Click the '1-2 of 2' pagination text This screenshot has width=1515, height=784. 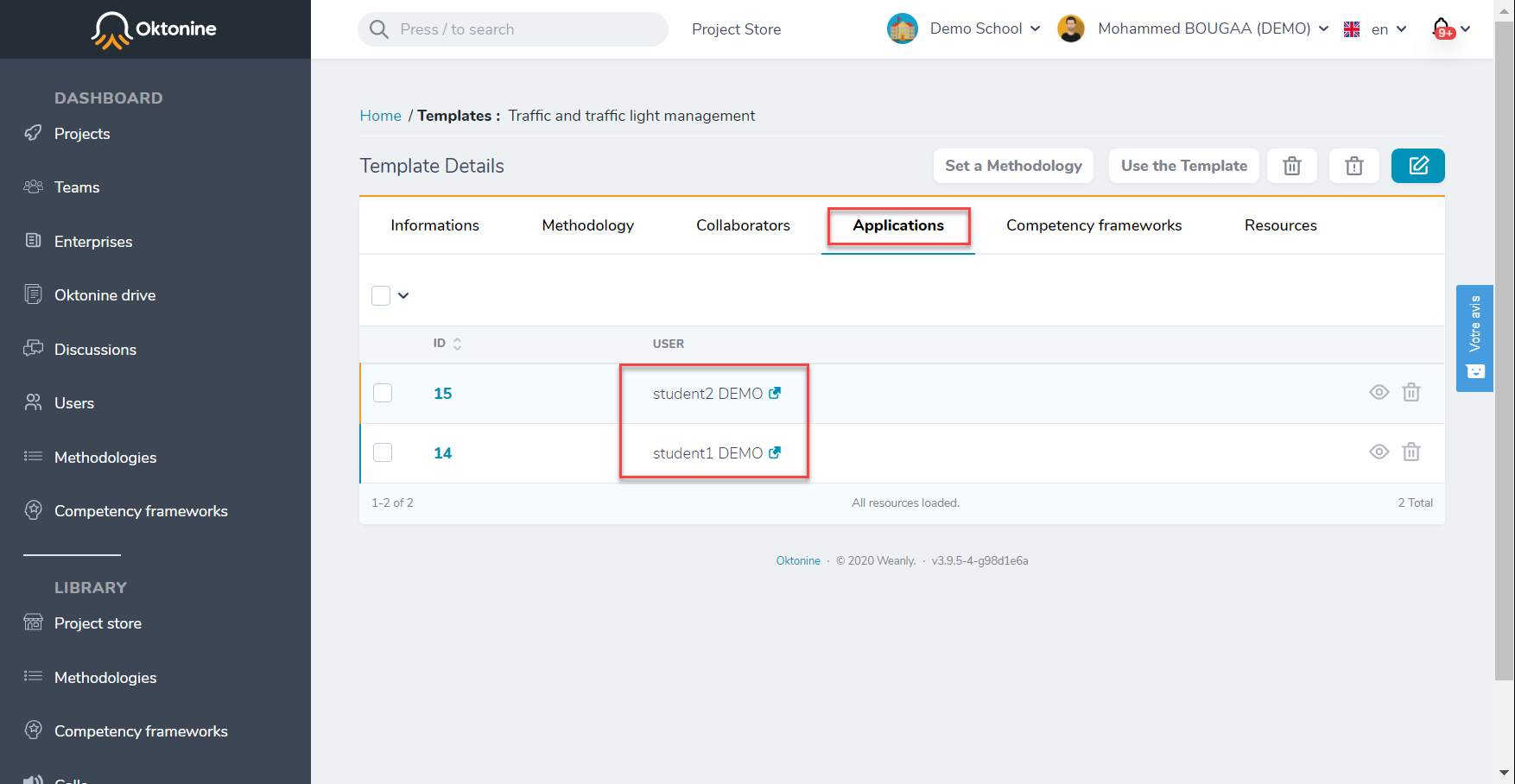392,503
